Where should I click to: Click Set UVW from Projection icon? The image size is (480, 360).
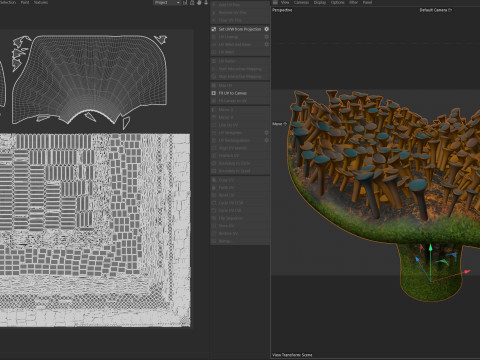pyautogui.click(x=214, y=29)
